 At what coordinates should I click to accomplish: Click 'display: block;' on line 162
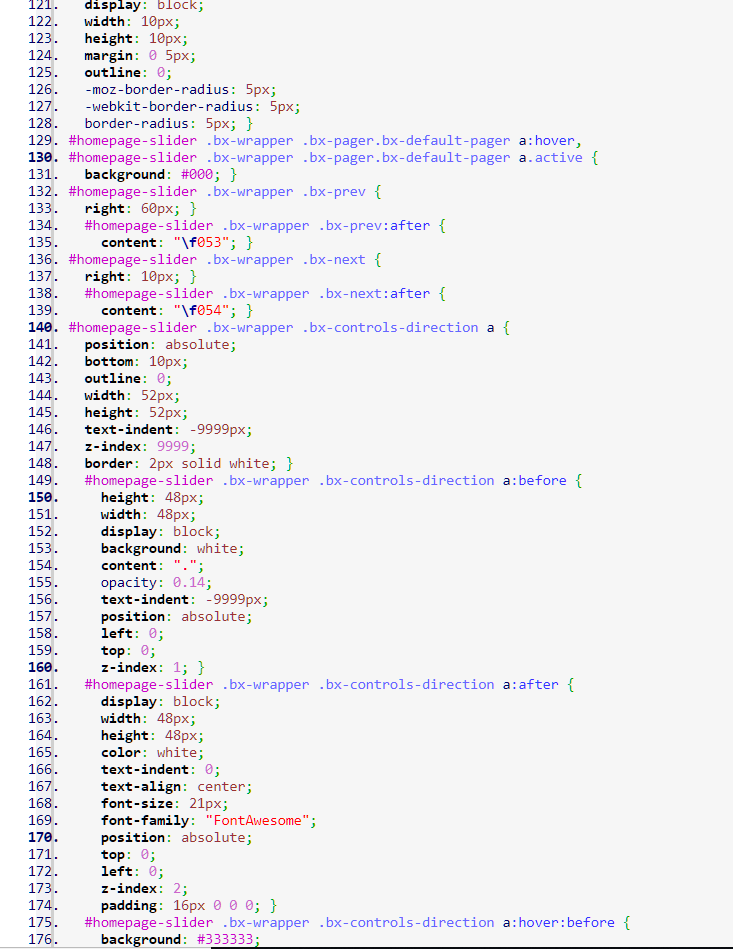(160, 702)
